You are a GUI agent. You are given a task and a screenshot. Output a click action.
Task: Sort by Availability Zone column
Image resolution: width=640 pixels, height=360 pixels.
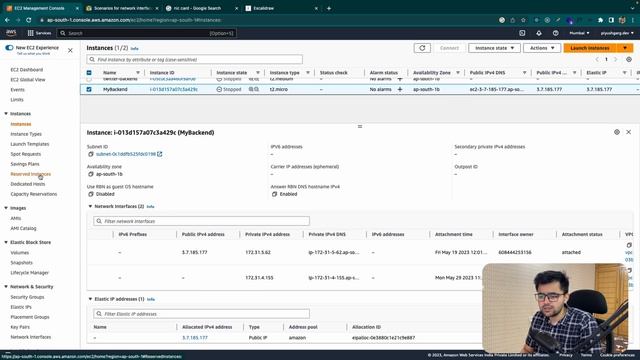click(x=458, y=73)
